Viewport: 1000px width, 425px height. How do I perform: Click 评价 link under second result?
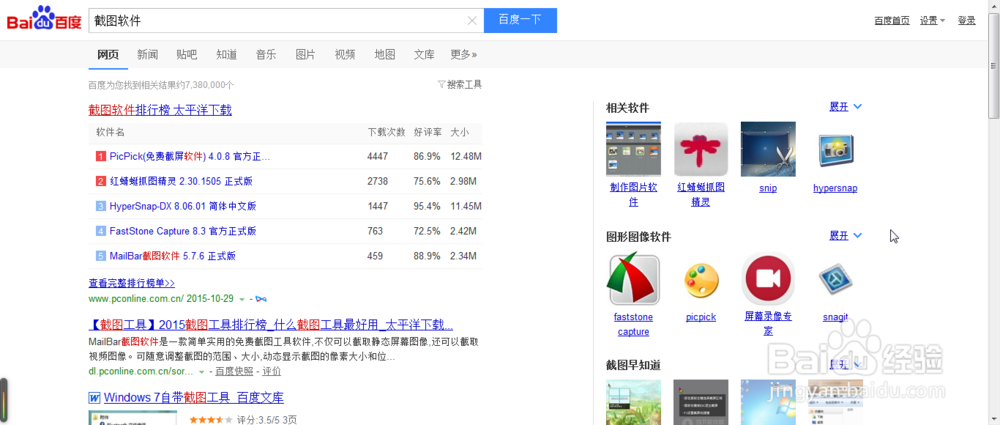click(272, 371)
